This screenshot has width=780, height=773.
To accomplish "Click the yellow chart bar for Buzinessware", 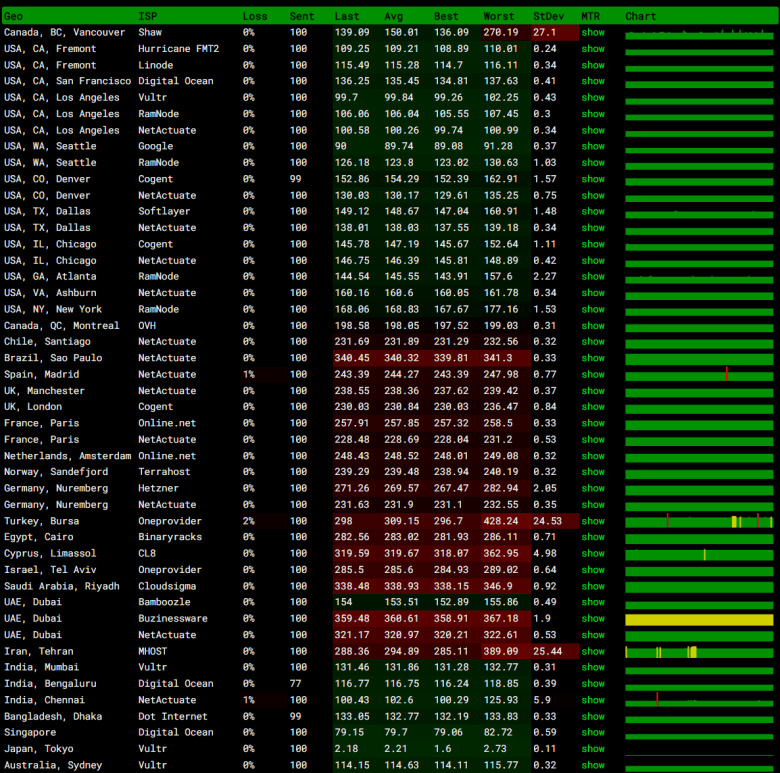I will [699, 620].
